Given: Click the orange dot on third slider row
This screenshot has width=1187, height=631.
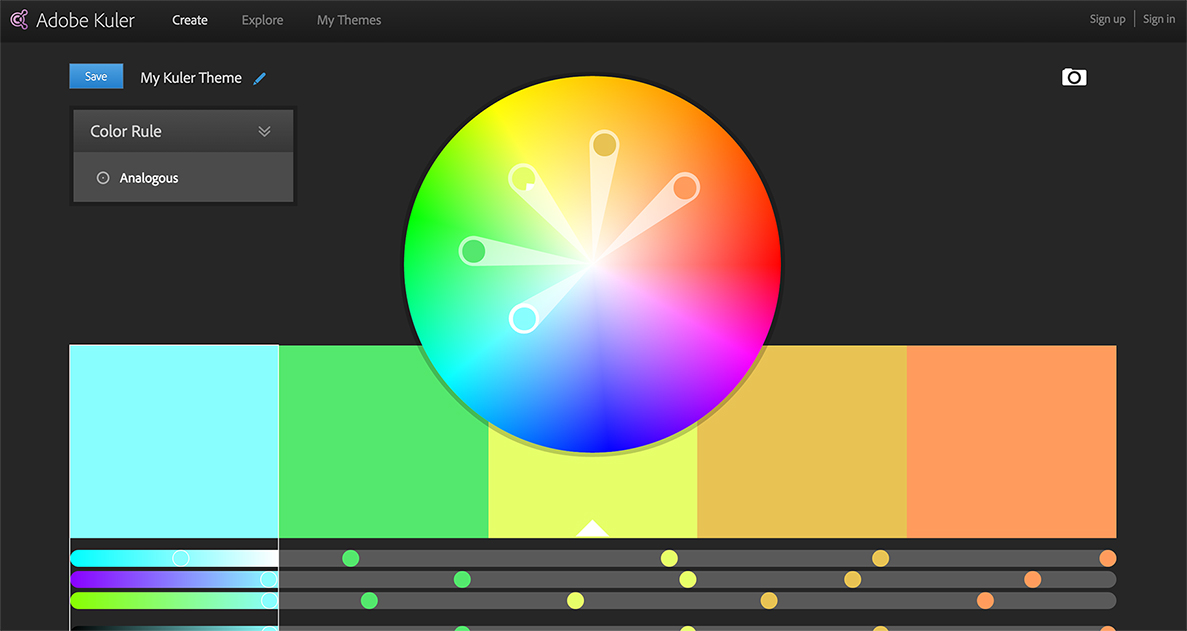Looking at the screenshot, I should click(985, 601).
